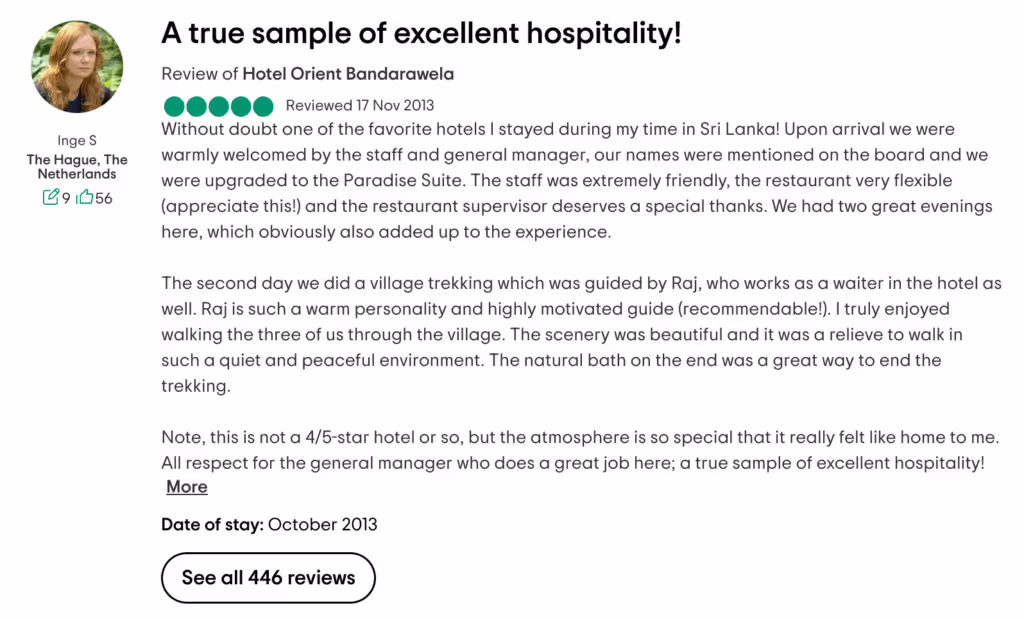The height and width of the screenshot is (619, 1024).
Task: Click the contributions pencil icon
Action: point(51,196)
